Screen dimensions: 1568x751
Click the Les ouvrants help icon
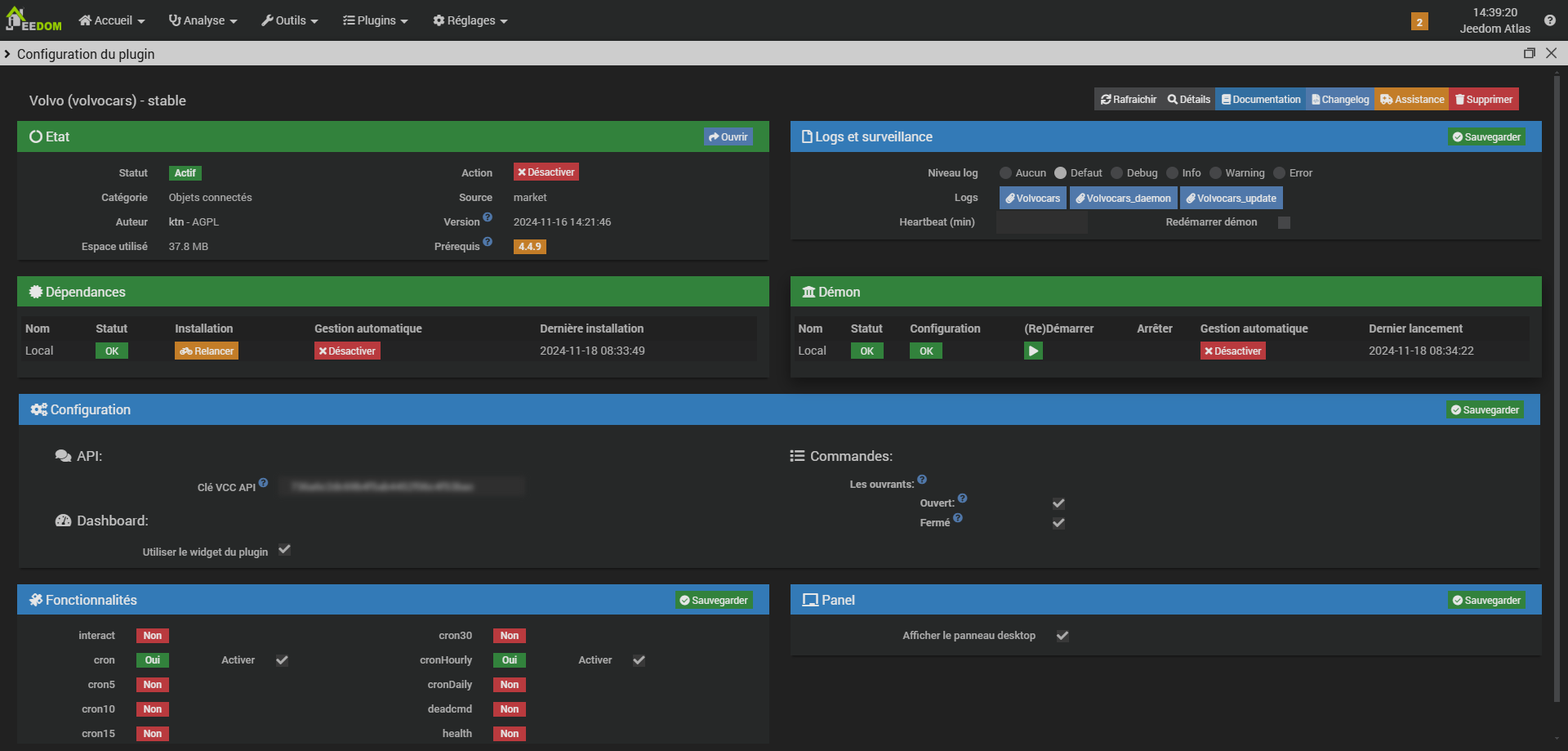[x=922, y=480]
